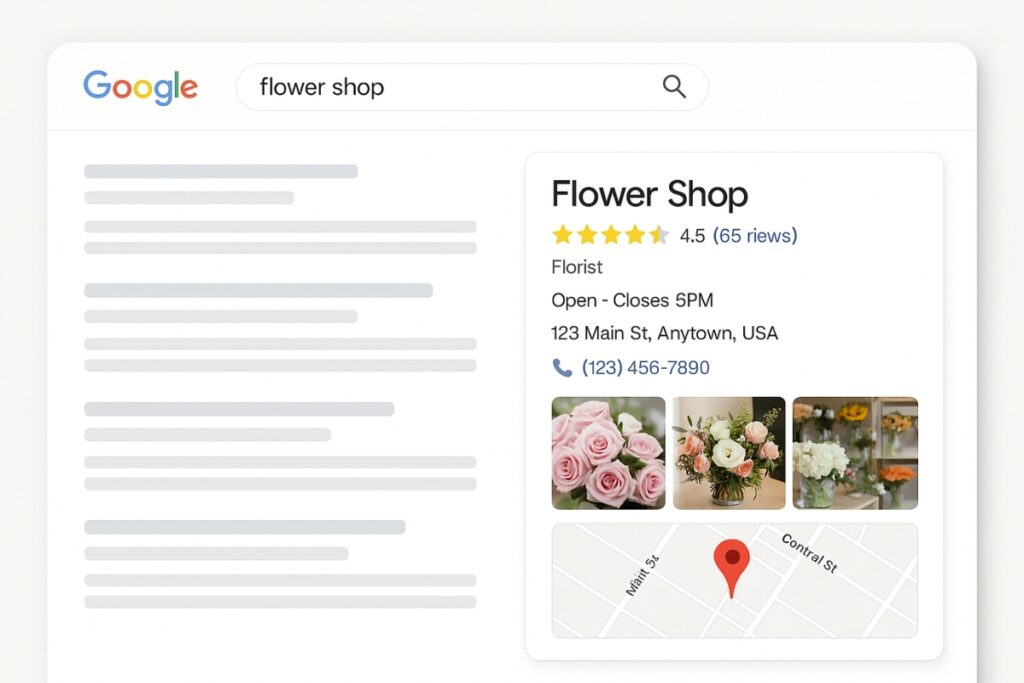Call the (123) 456-7890 phone number
The image size is (1024, 683).
pyautogui.click(x=644, y=368)
